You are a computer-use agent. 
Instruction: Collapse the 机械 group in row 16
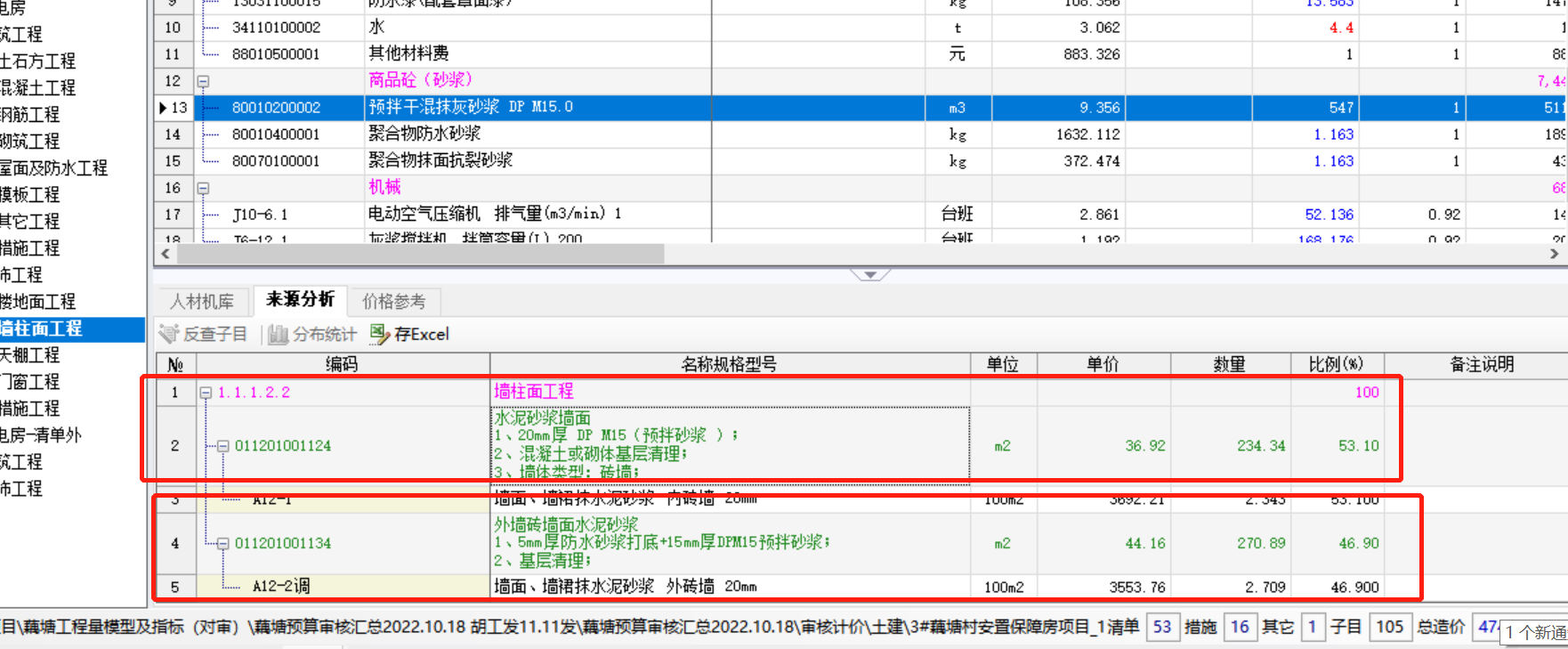coord(203,188)
